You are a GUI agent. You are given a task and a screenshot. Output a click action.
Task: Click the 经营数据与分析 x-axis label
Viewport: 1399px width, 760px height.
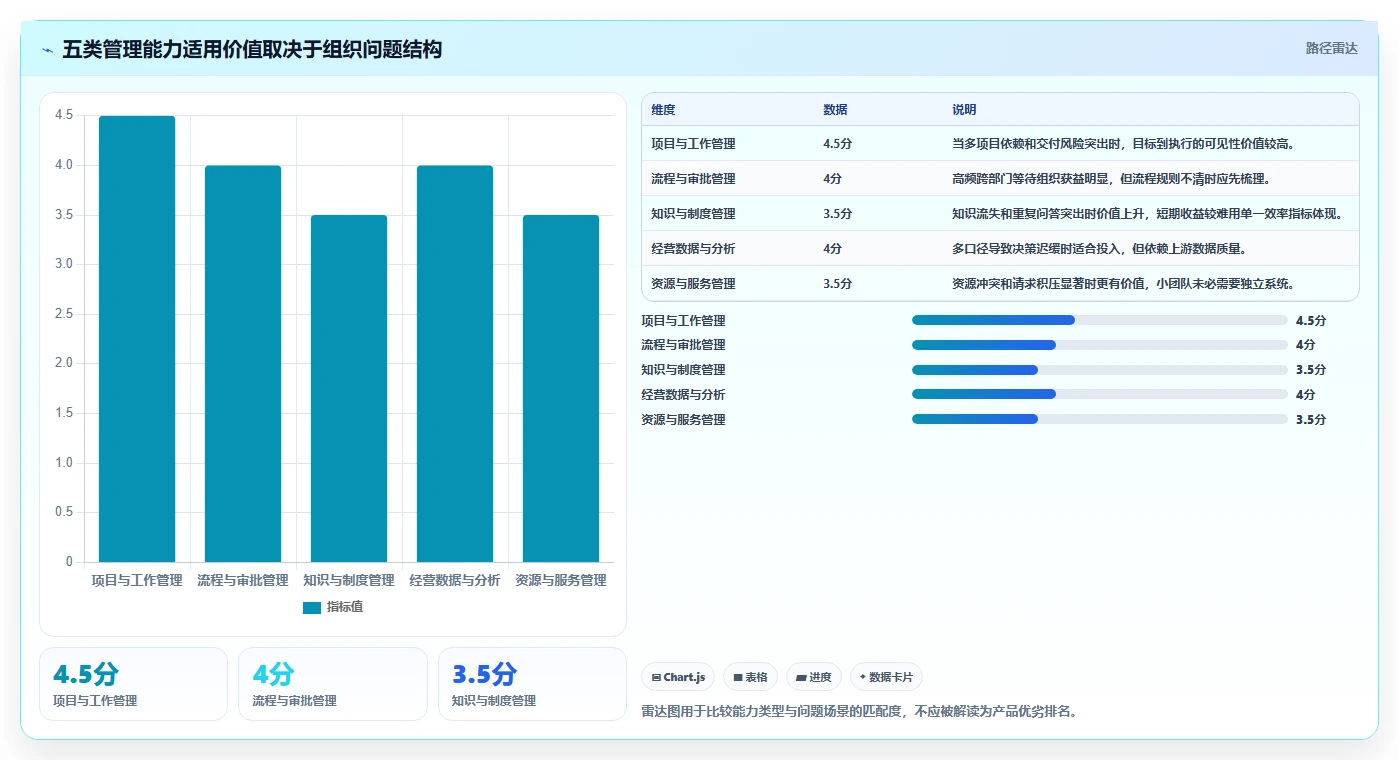coord(455,580)
